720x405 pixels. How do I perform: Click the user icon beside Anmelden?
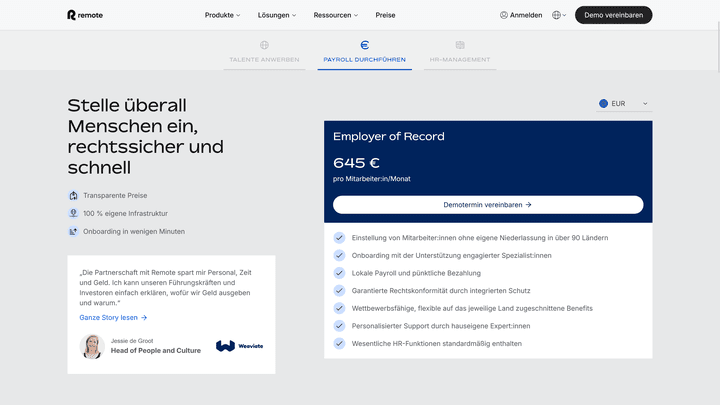pos(504,15)
